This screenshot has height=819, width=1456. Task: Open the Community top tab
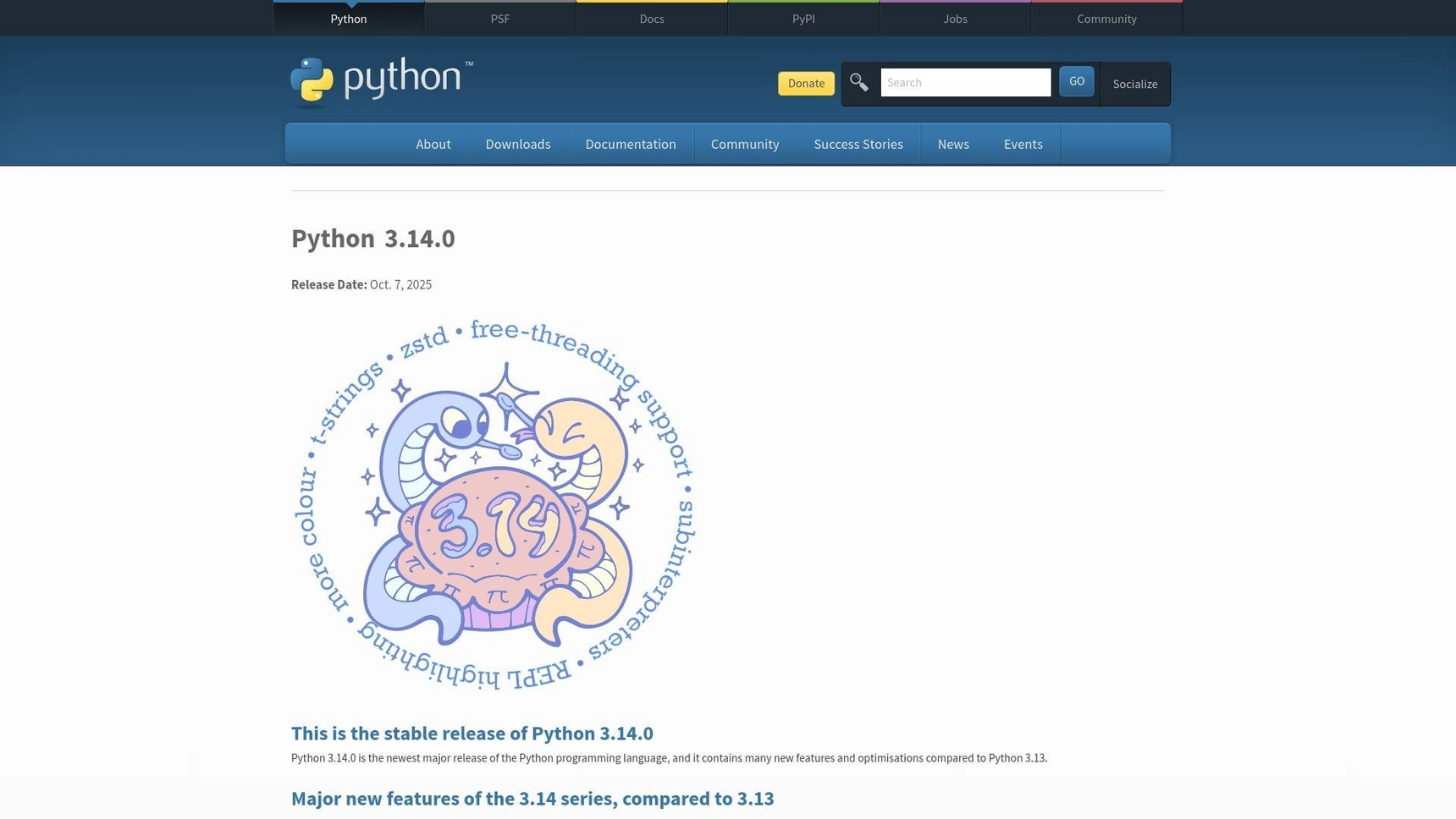click(x=1106, y=19)
